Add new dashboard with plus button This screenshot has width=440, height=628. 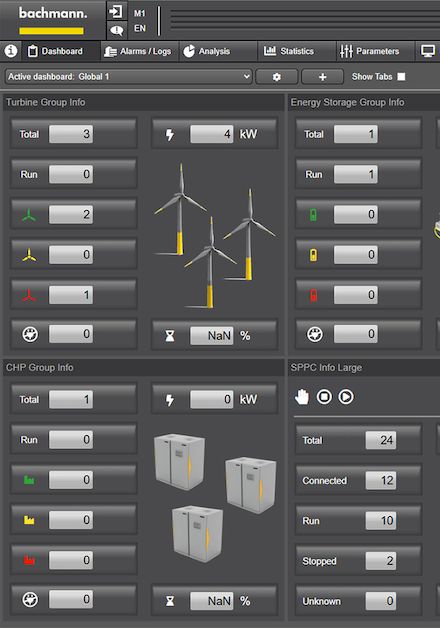tap(322, 77)
